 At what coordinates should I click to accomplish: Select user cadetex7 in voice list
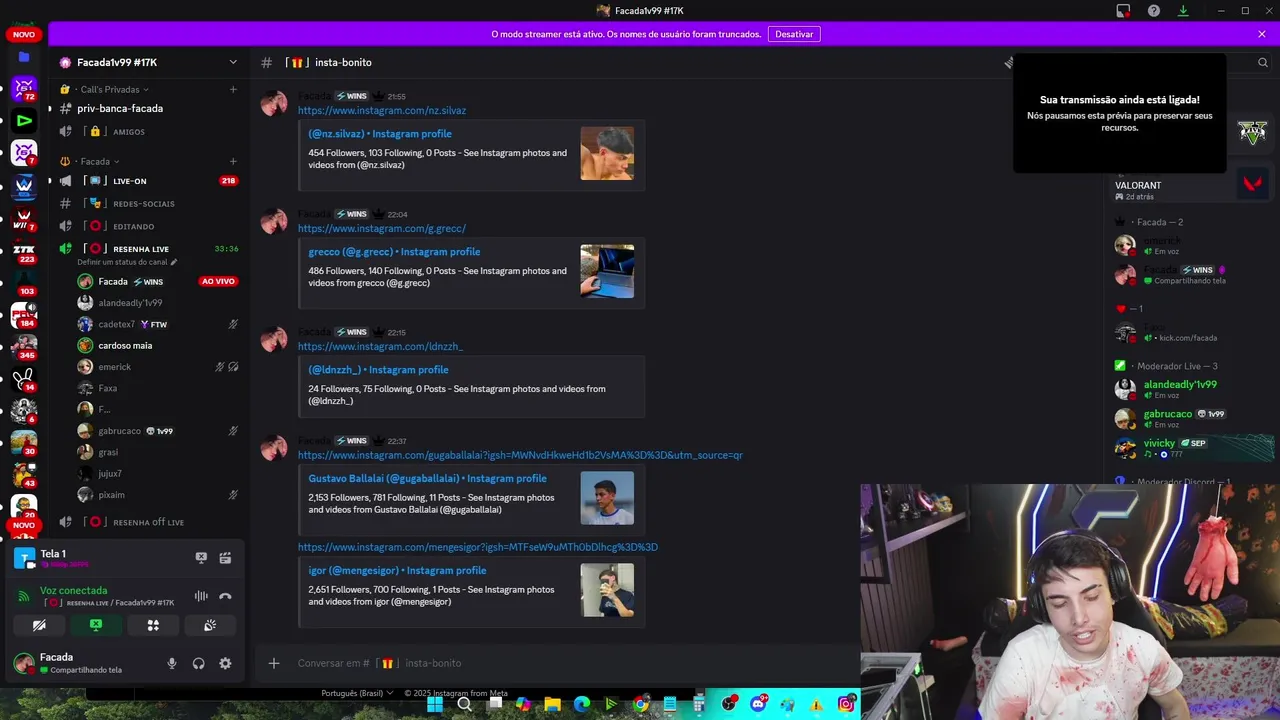[x=116, y=324]
